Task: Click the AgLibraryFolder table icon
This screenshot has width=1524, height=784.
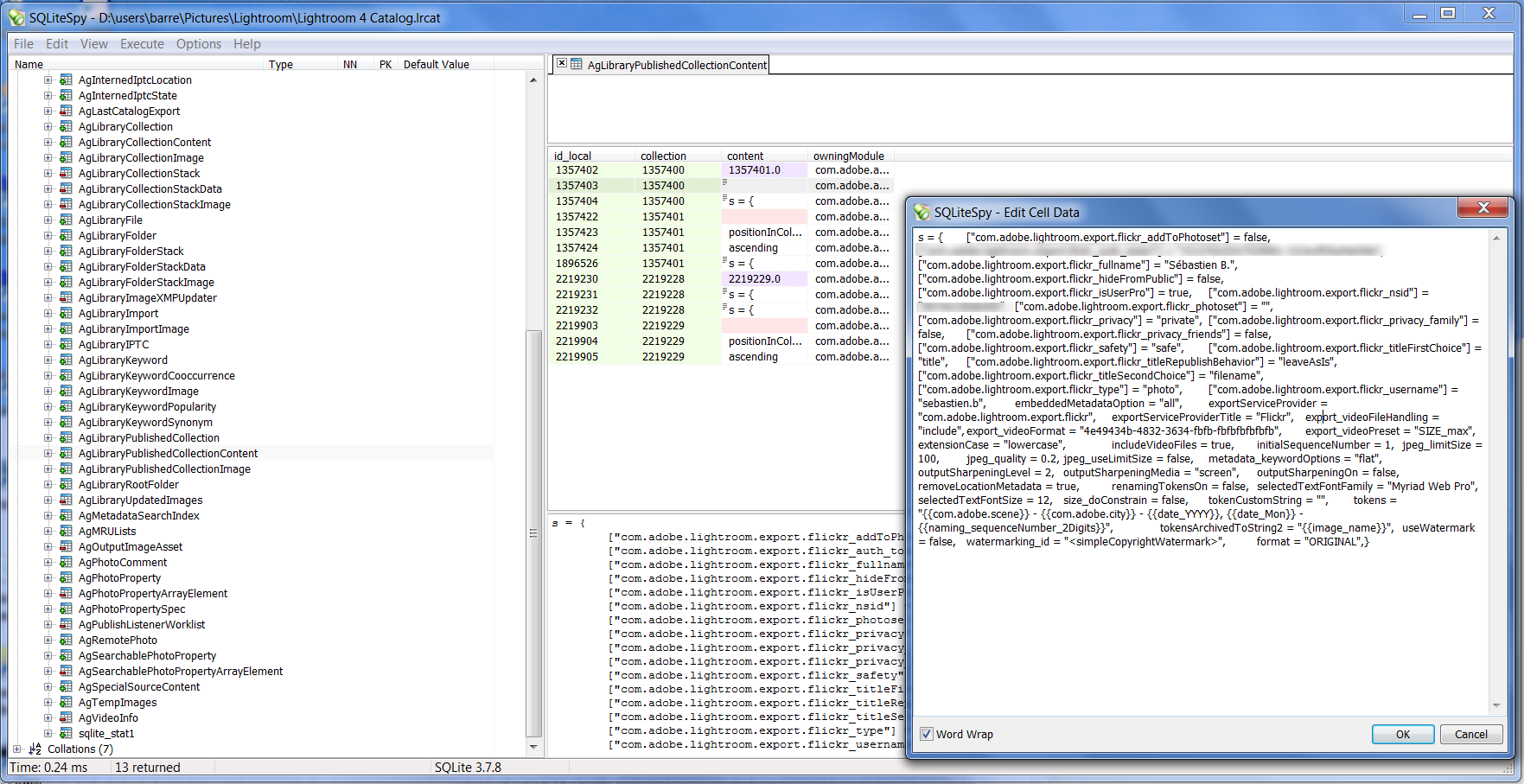Action: 66,236
